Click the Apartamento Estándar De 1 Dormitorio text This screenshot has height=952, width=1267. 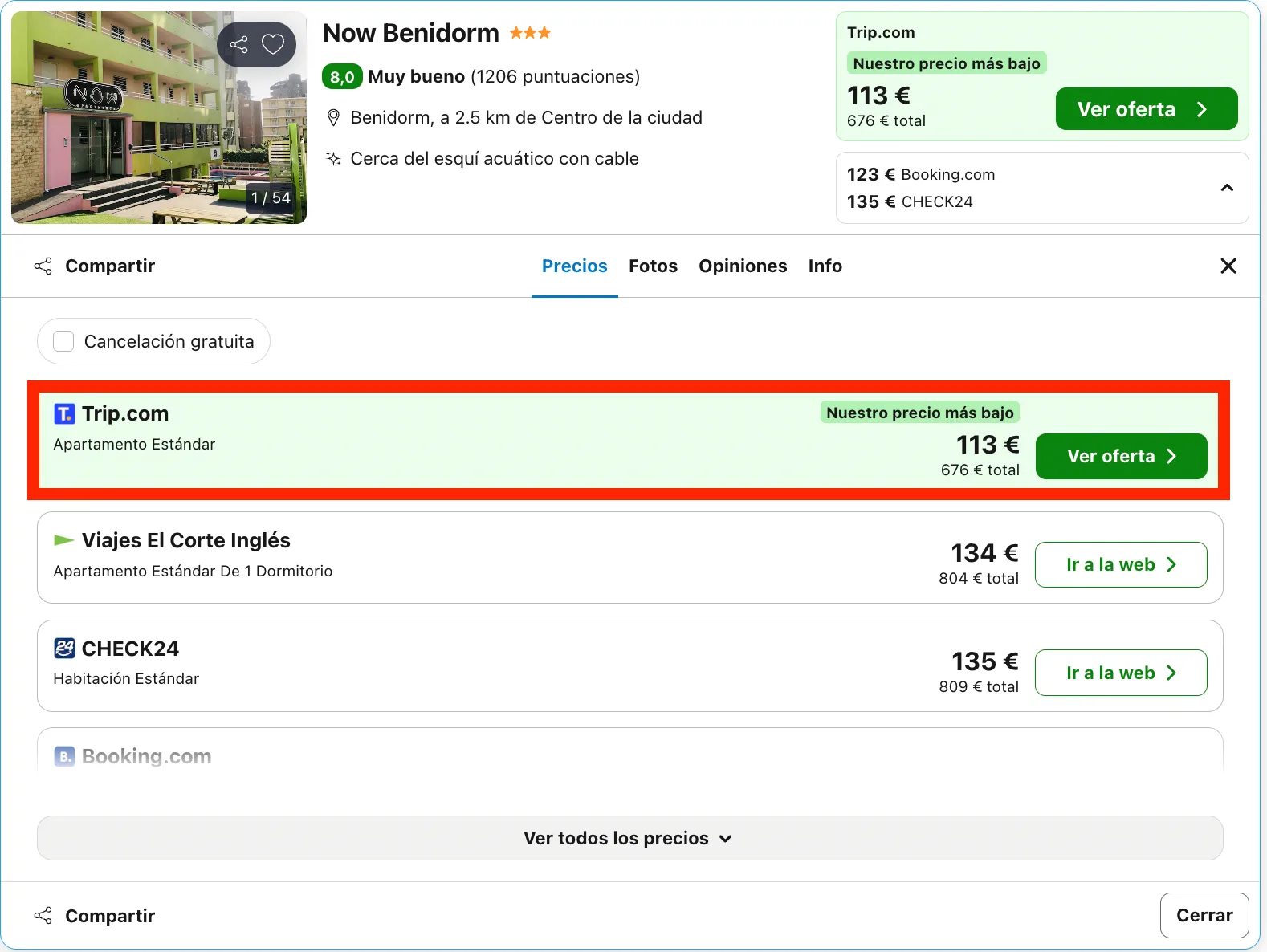pyautogui.click(x=193, y=571)
